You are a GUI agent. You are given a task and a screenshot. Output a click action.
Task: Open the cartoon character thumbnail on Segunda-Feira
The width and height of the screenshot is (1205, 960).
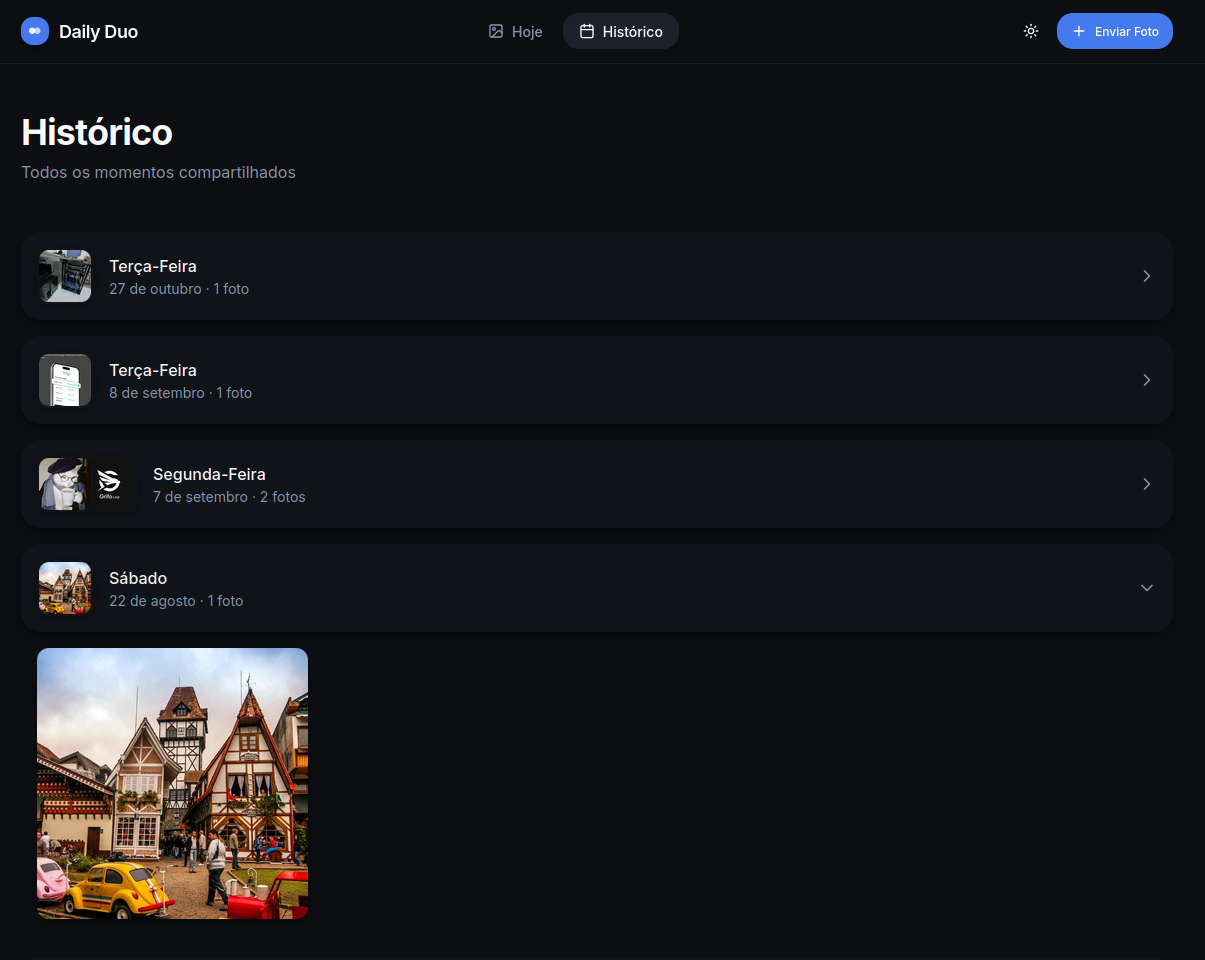[63, 484]
